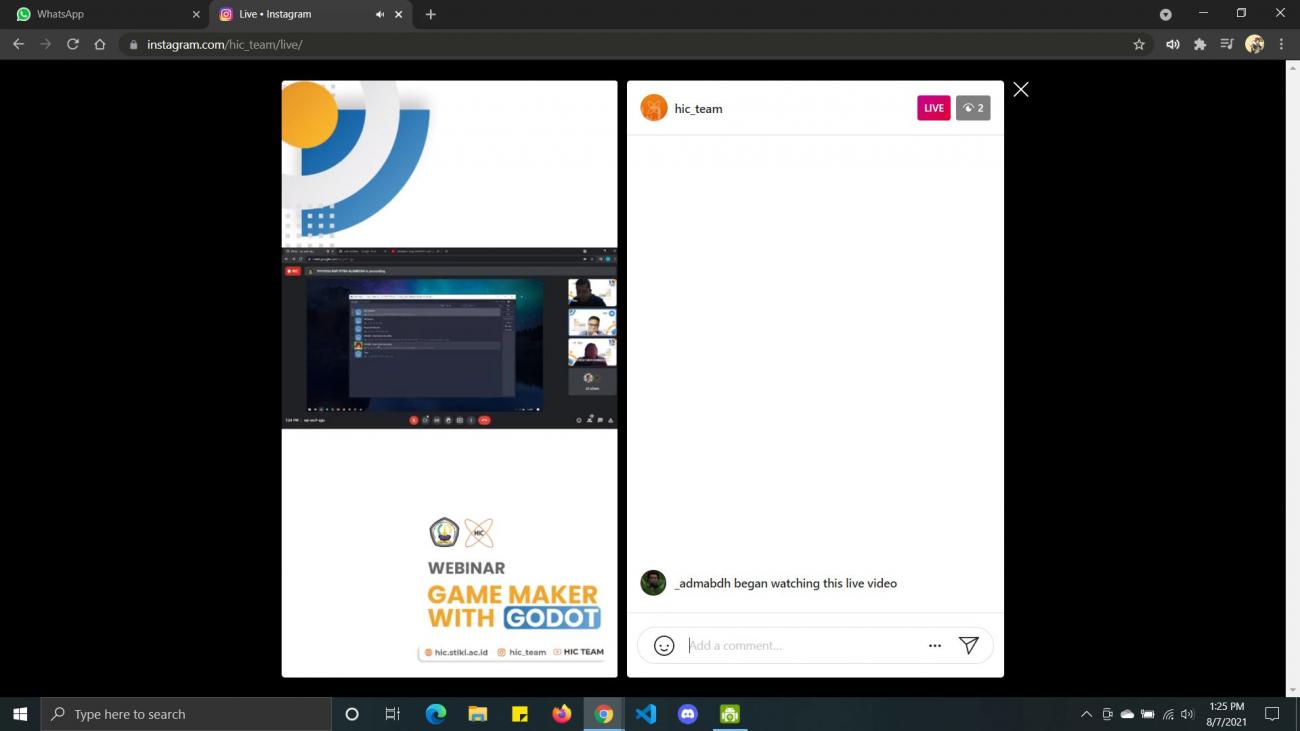
Task: Open Chrome's three-dot menu
Action: 1281,45
